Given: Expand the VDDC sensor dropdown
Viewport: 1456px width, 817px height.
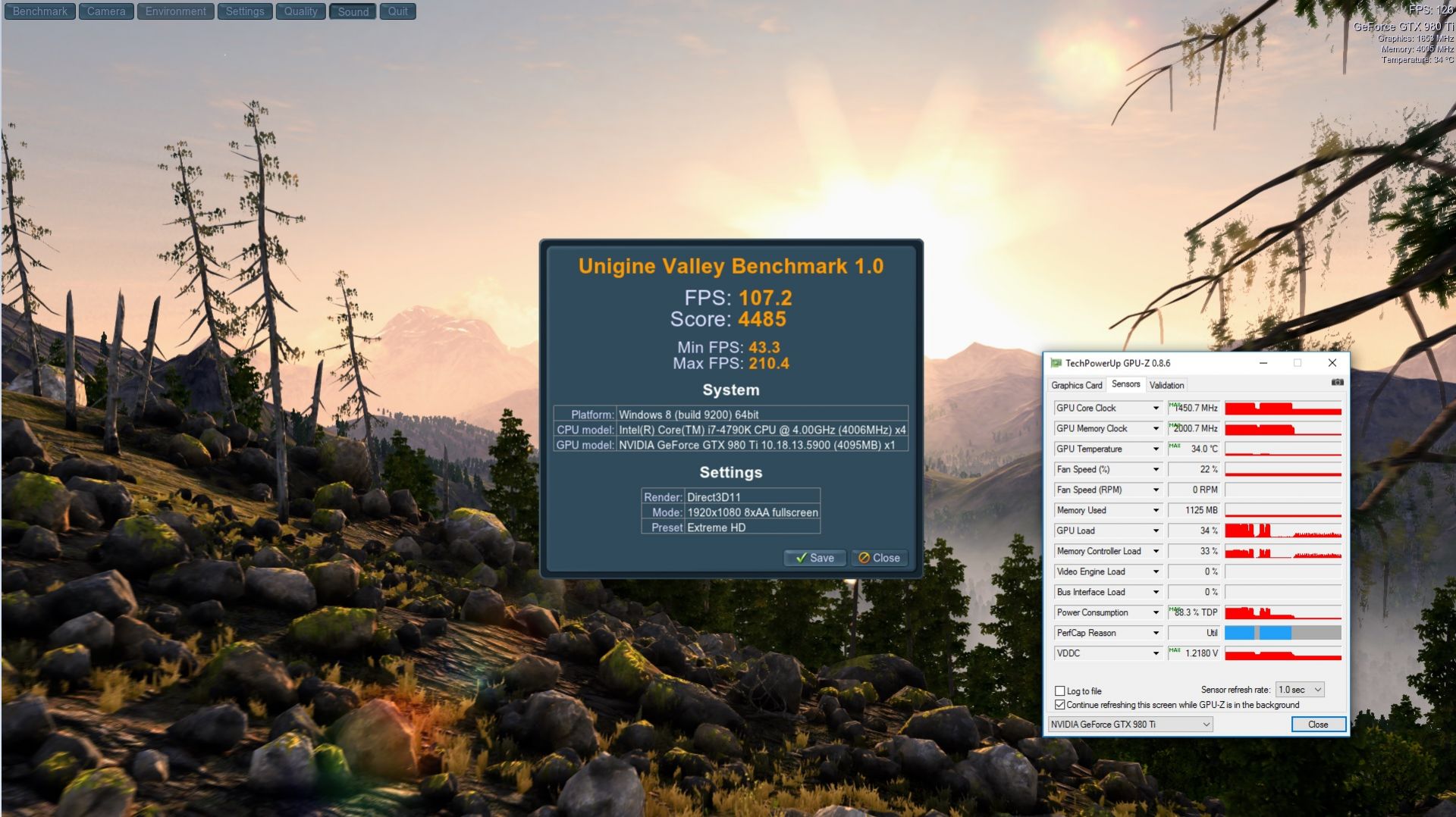Looking at the screenshot, I should (1156, 654).
